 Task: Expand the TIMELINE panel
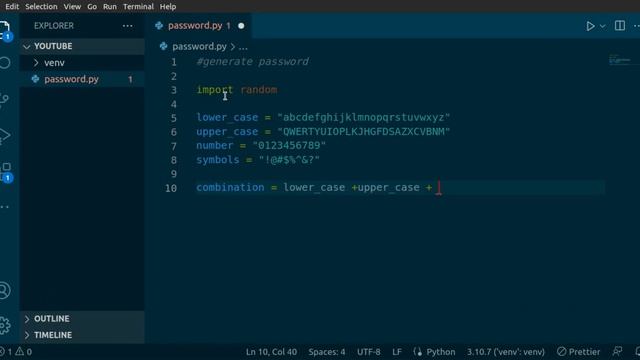coord(82,335)
